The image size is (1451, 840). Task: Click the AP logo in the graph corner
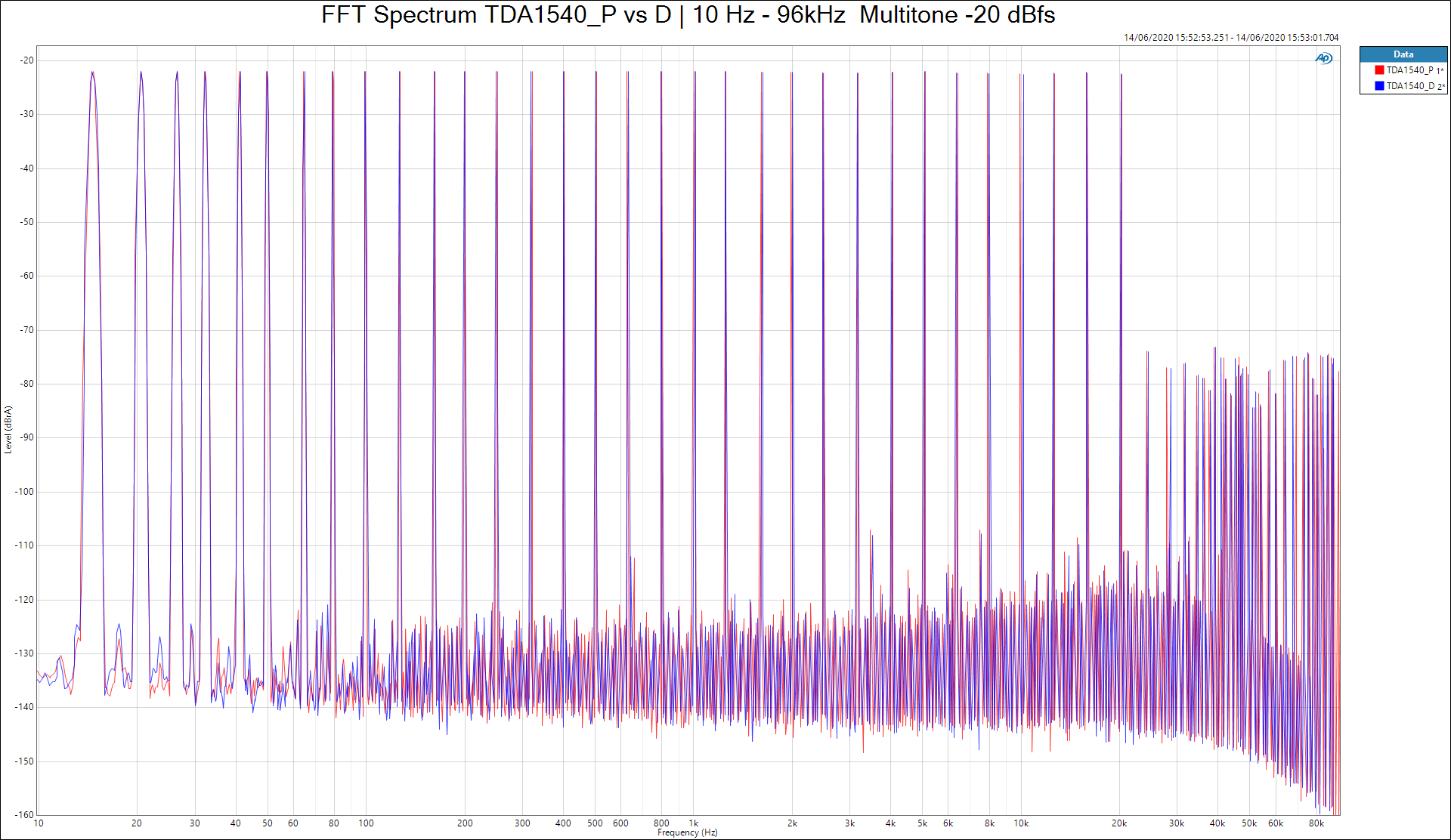point(1323,58)
